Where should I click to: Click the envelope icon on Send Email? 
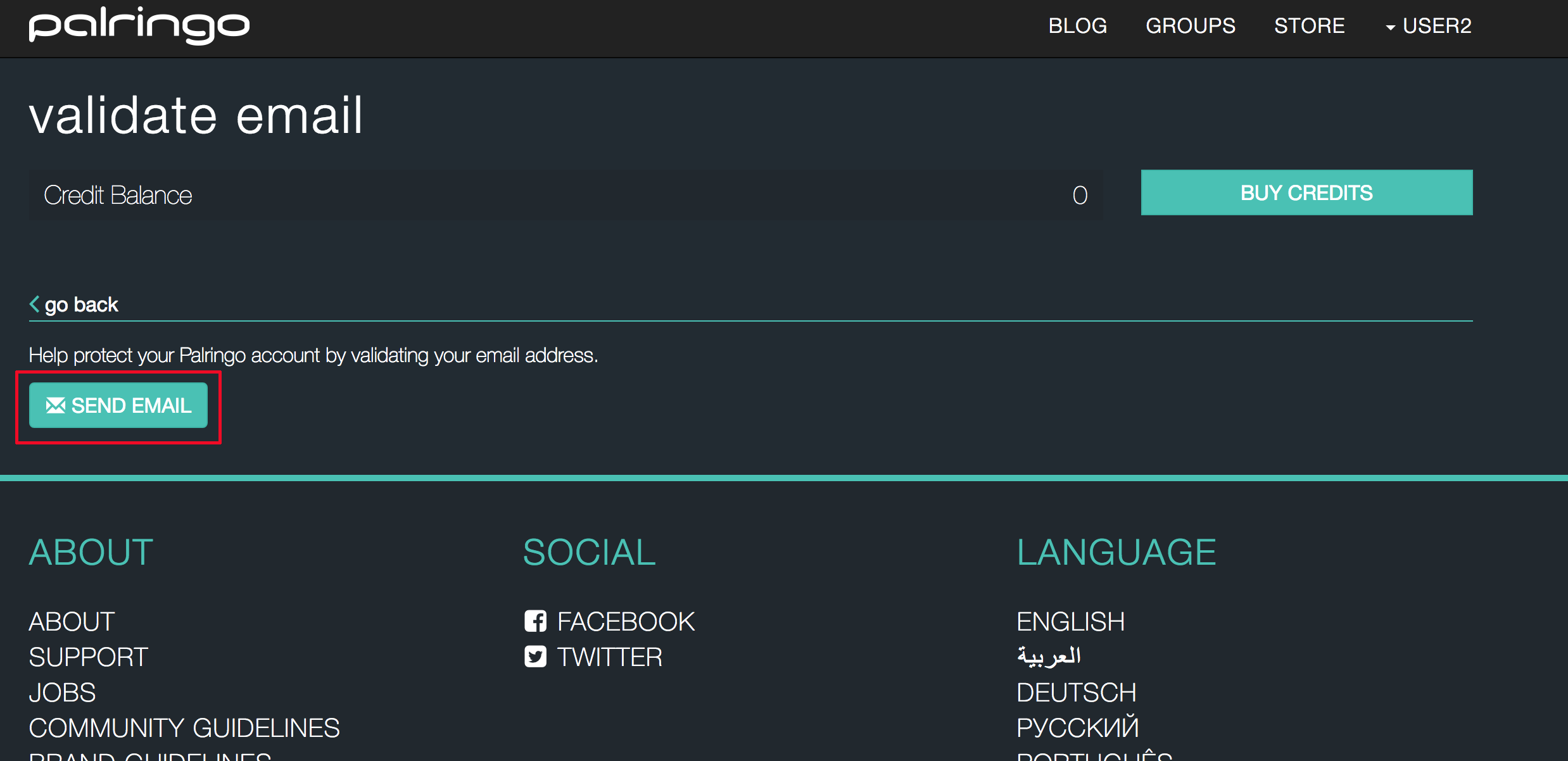coord(56,405)
